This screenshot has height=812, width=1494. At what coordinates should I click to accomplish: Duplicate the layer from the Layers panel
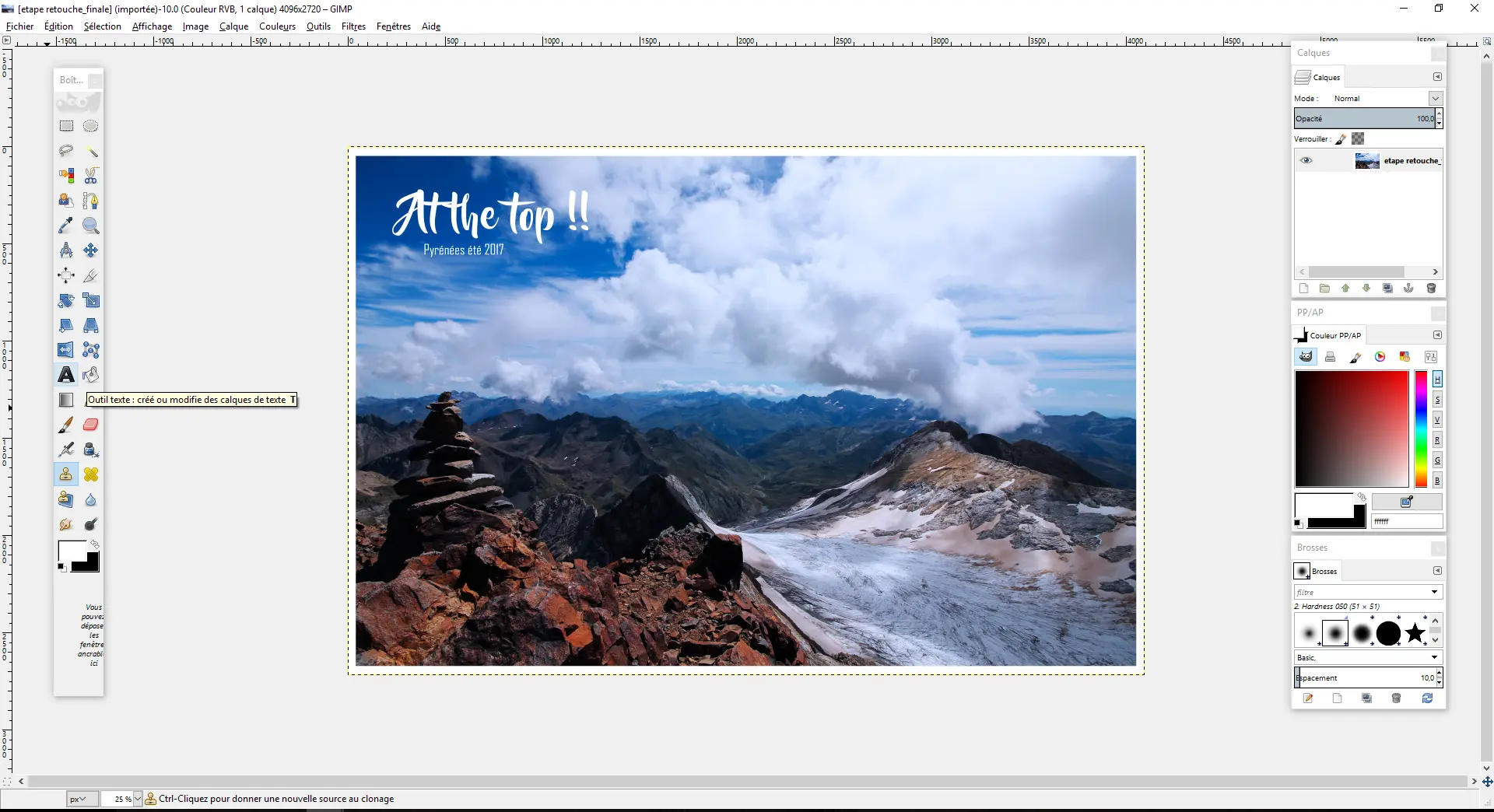(x=1388, y=288)
